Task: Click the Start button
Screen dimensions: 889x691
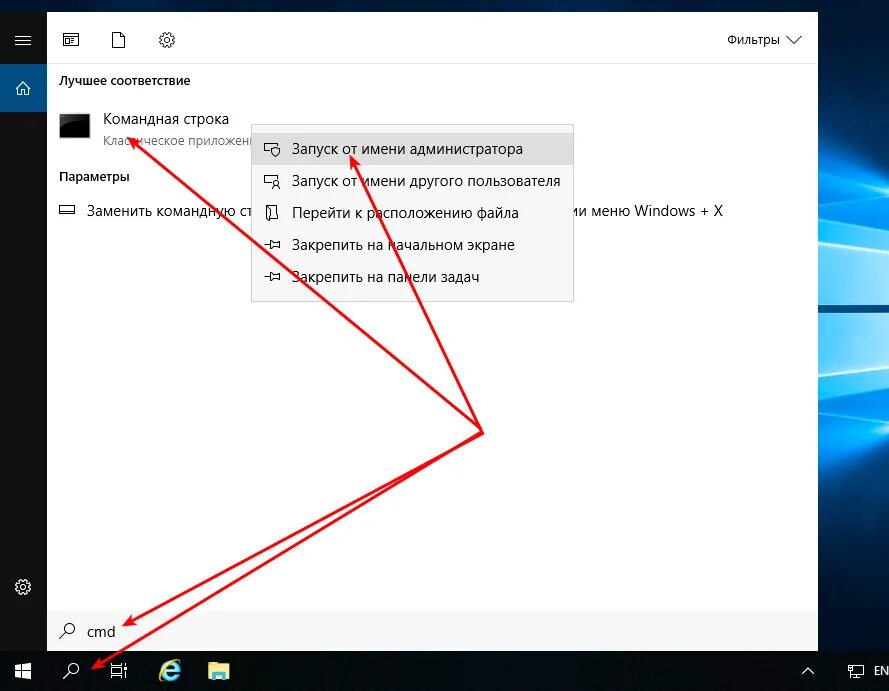Action: click(x=22, y=670)
